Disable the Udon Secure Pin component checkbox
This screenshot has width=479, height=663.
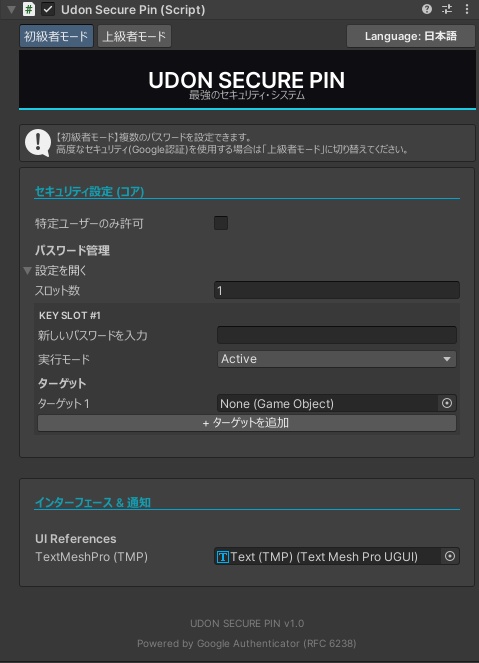coord(48,9)
